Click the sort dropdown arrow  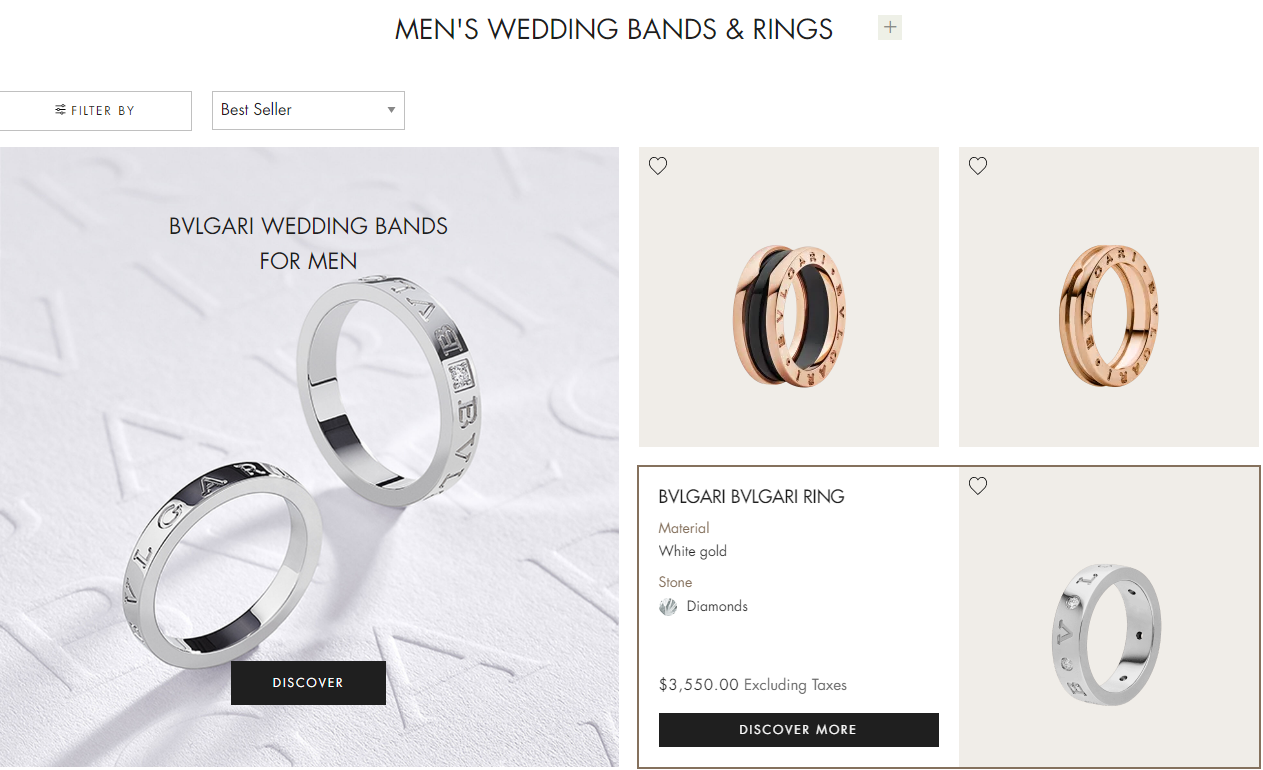pyautogui.click(x=391, y=110)
